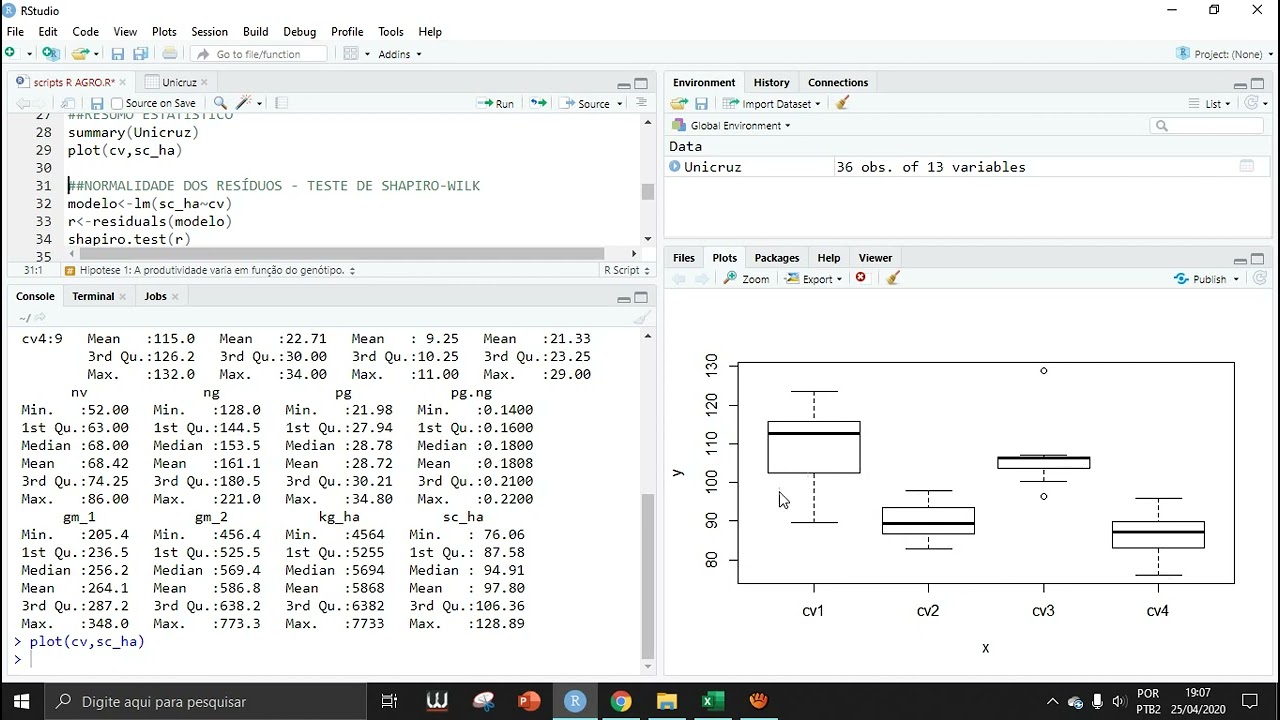Open the Export plot dropdown
The image size is (1280, 720).
pyautogui.click(x=814, y=279)
